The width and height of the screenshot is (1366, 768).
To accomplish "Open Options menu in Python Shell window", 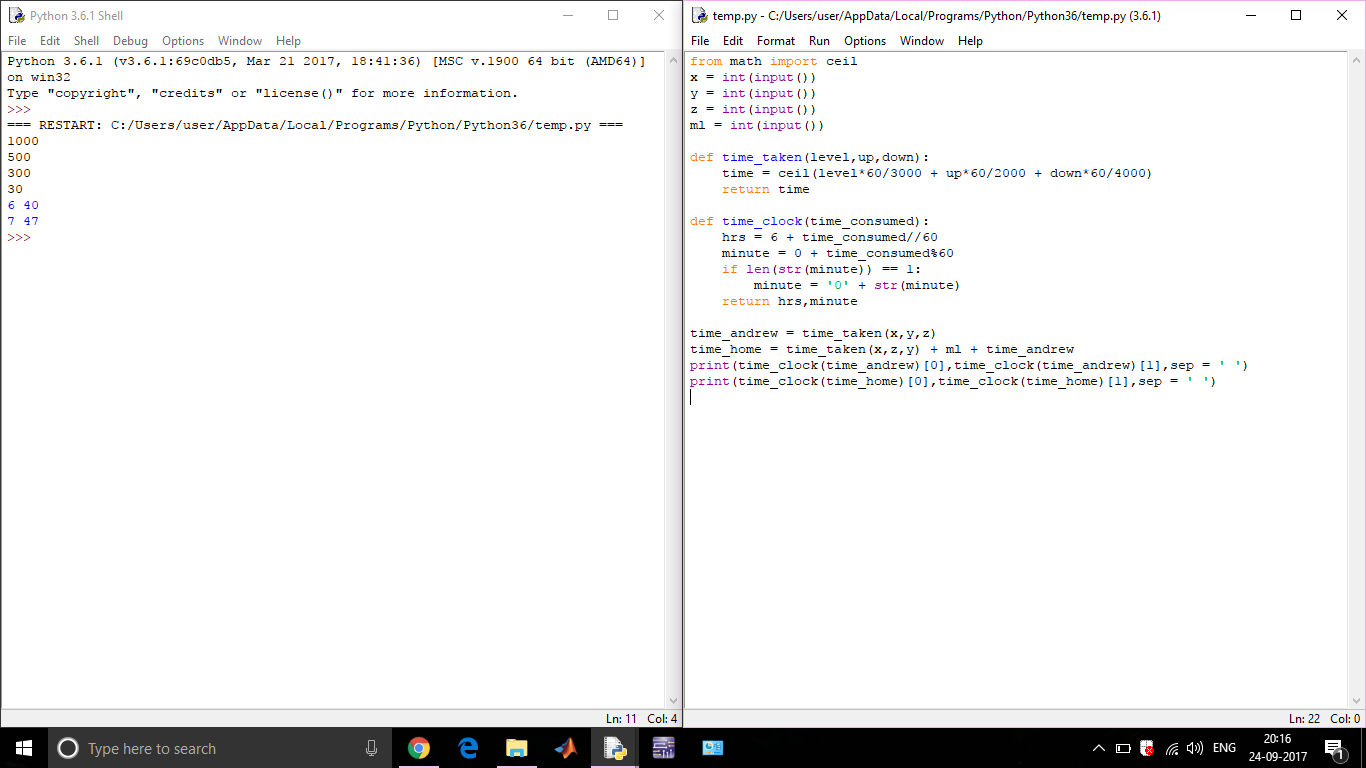I will click(x=183, y=41).
